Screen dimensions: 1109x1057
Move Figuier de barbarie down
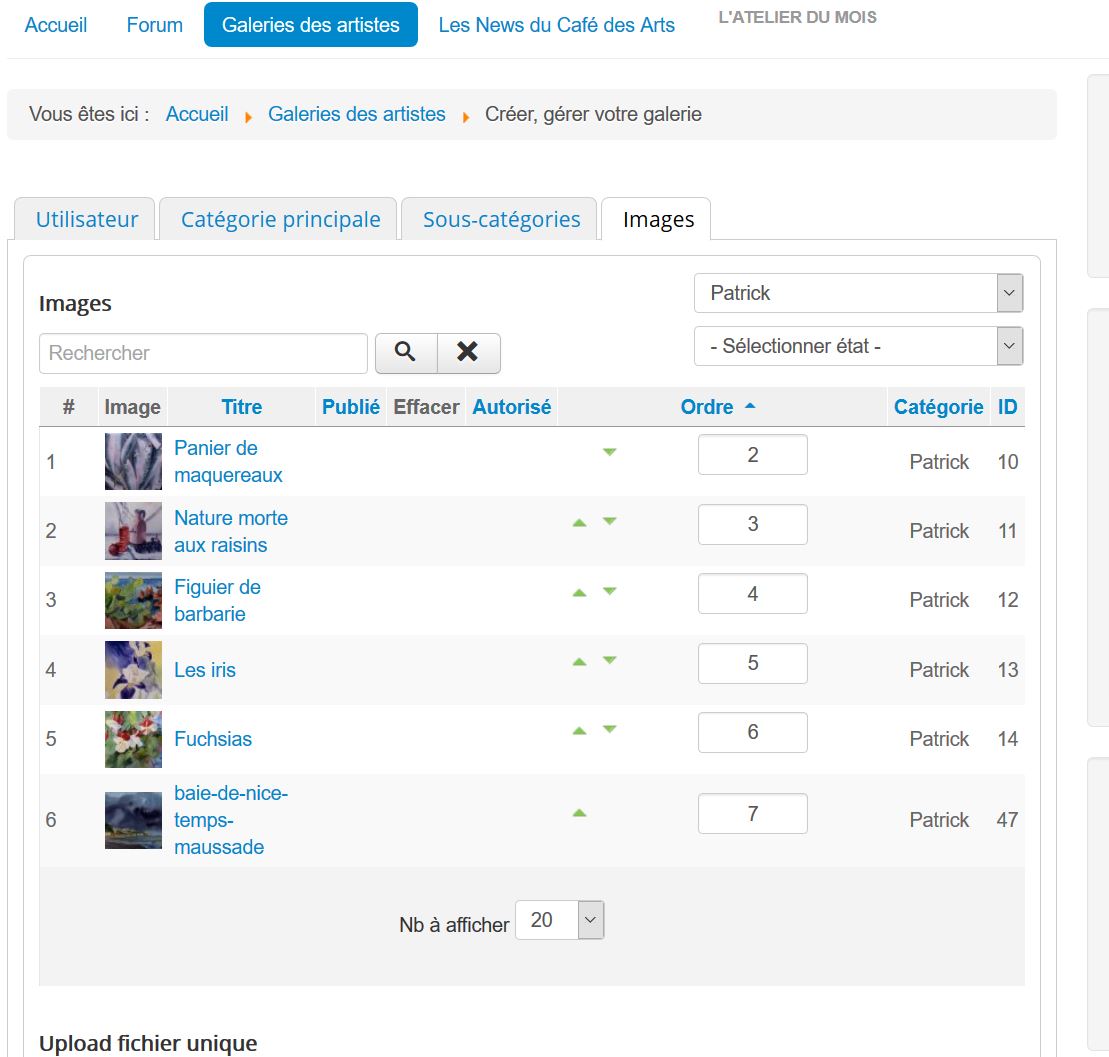click(609, 592)
